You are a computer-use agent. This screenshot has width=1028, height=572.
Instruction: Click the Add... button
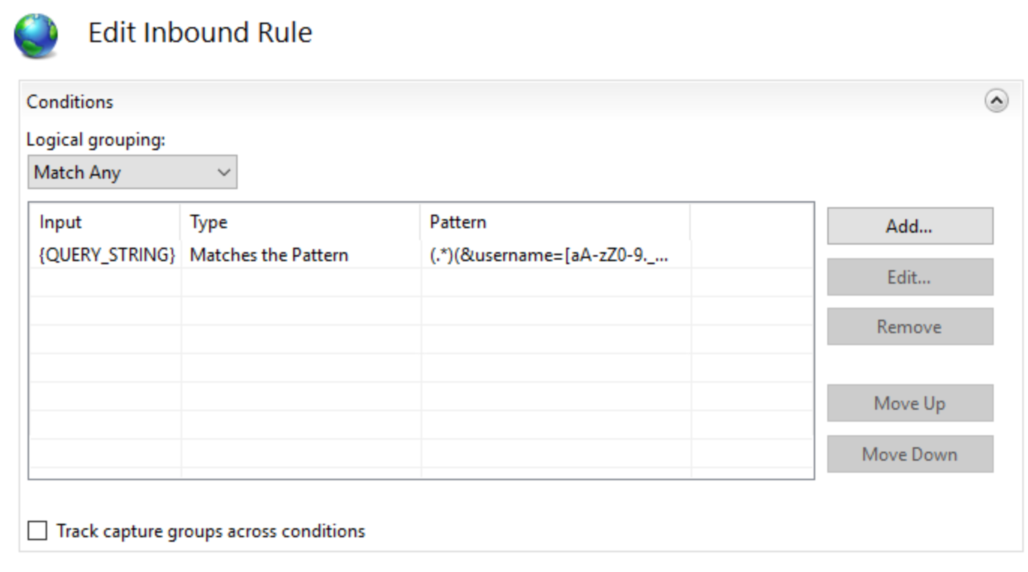[x=909, y=226]
